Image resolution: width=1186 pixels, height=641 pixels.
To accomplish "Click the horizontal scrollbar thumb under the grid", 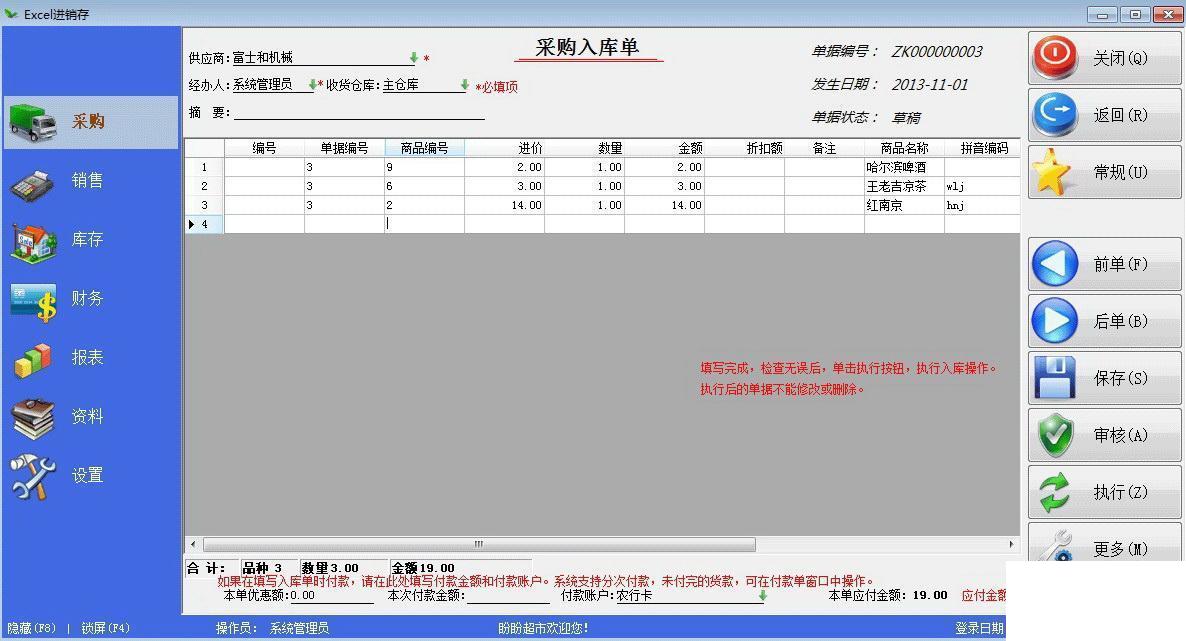I will tap(479, 544).
